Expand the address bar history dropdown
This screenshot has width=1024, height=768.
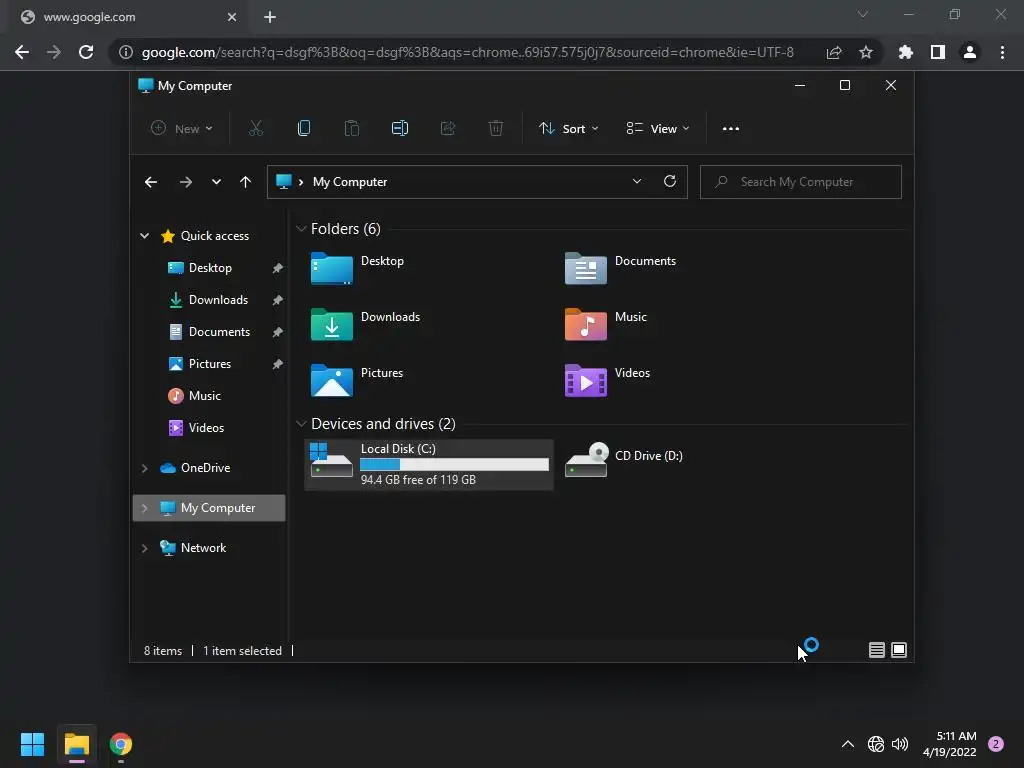tap(637, 182)
